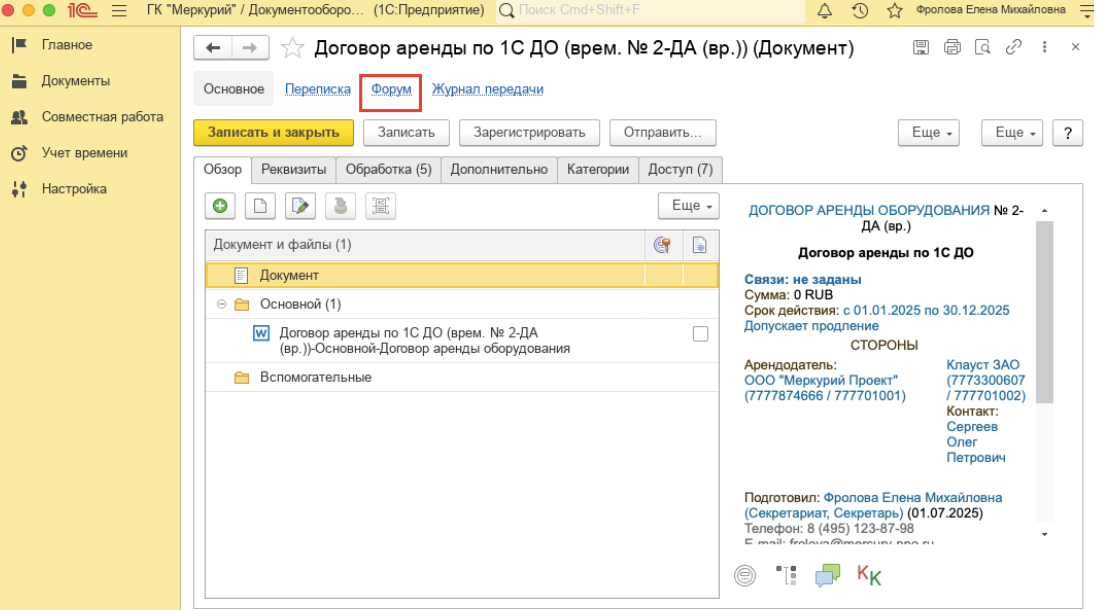The image size is (1097, 610).
Task: Open the Еще dropdown above file list
Action: [x=688, y=206]
